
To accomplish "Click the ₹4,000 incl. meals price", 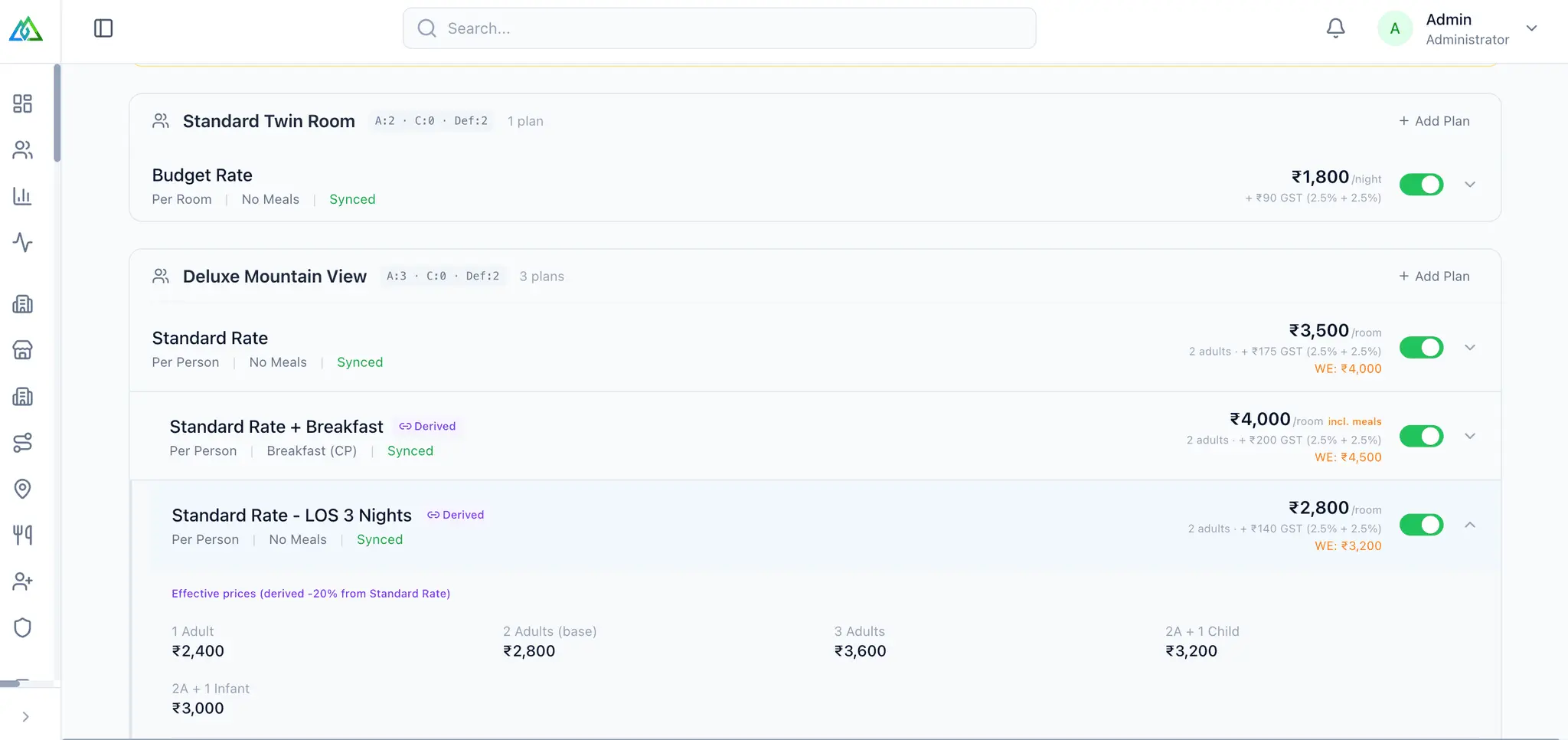I will pyautogui.click(x=1259, y=419).
